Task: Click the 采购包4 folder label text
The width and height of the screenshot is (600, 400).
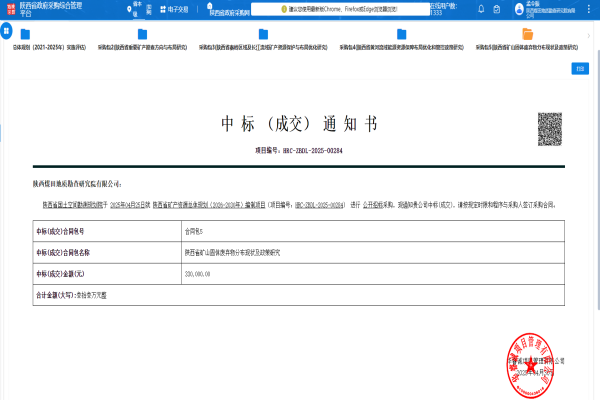Action: [x=401, y=47]
